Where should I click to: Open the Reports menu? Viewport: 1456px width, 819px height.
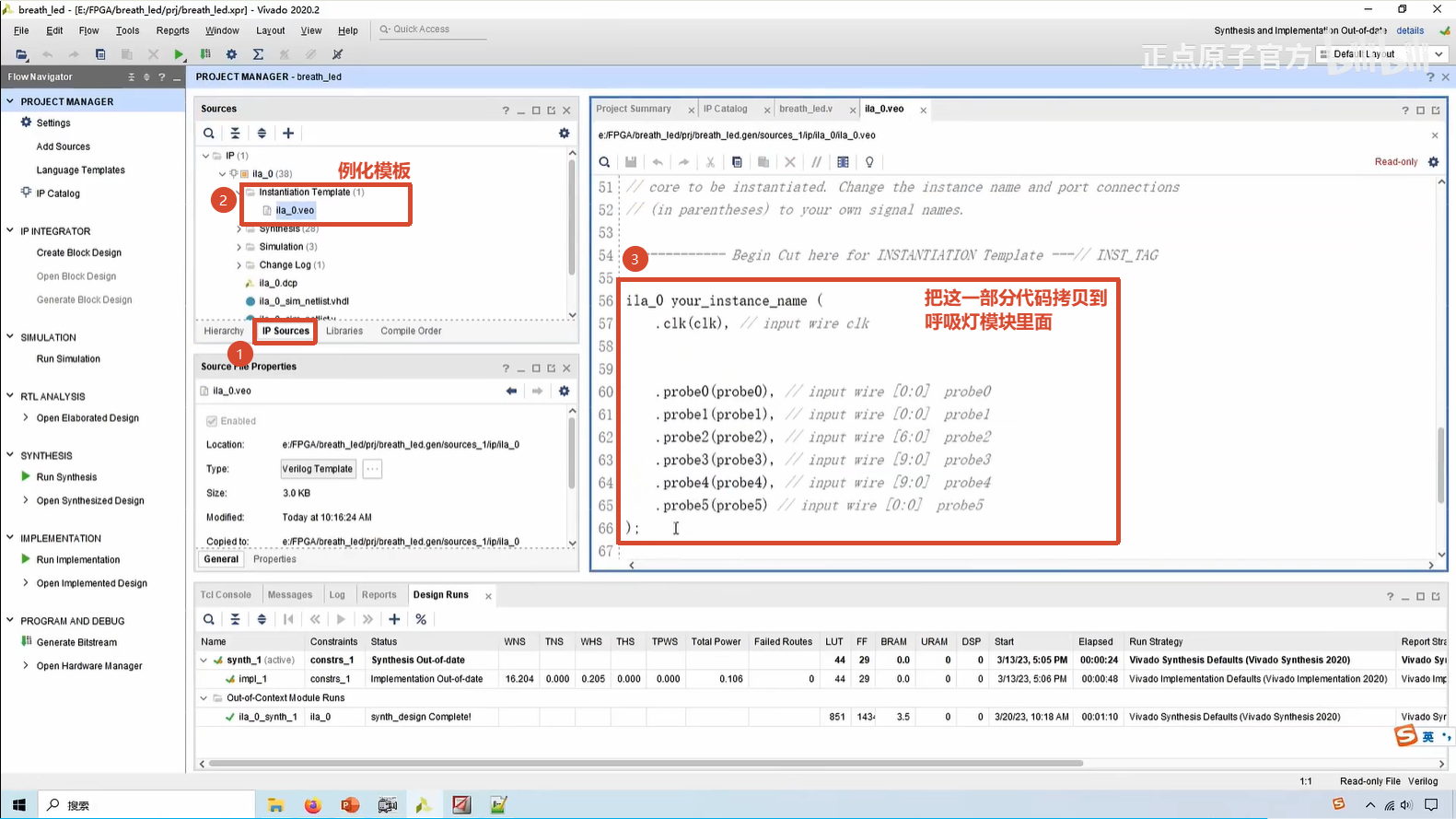[172, 30]
